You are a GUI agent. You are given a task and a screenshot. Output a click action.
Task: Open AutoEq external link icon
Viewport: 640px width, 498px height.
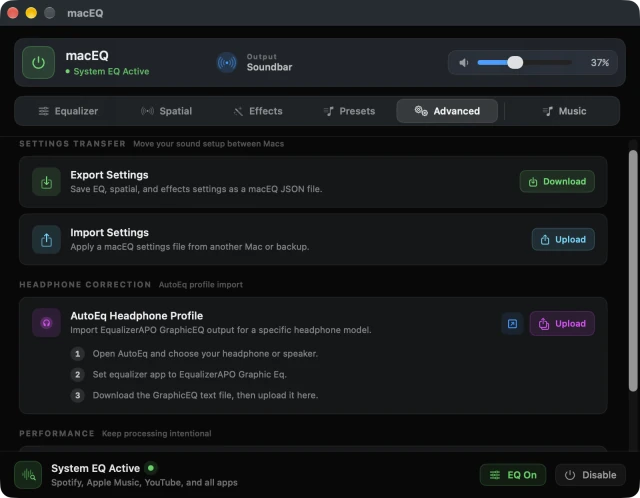pyautogui.click(x=512, y=324)
